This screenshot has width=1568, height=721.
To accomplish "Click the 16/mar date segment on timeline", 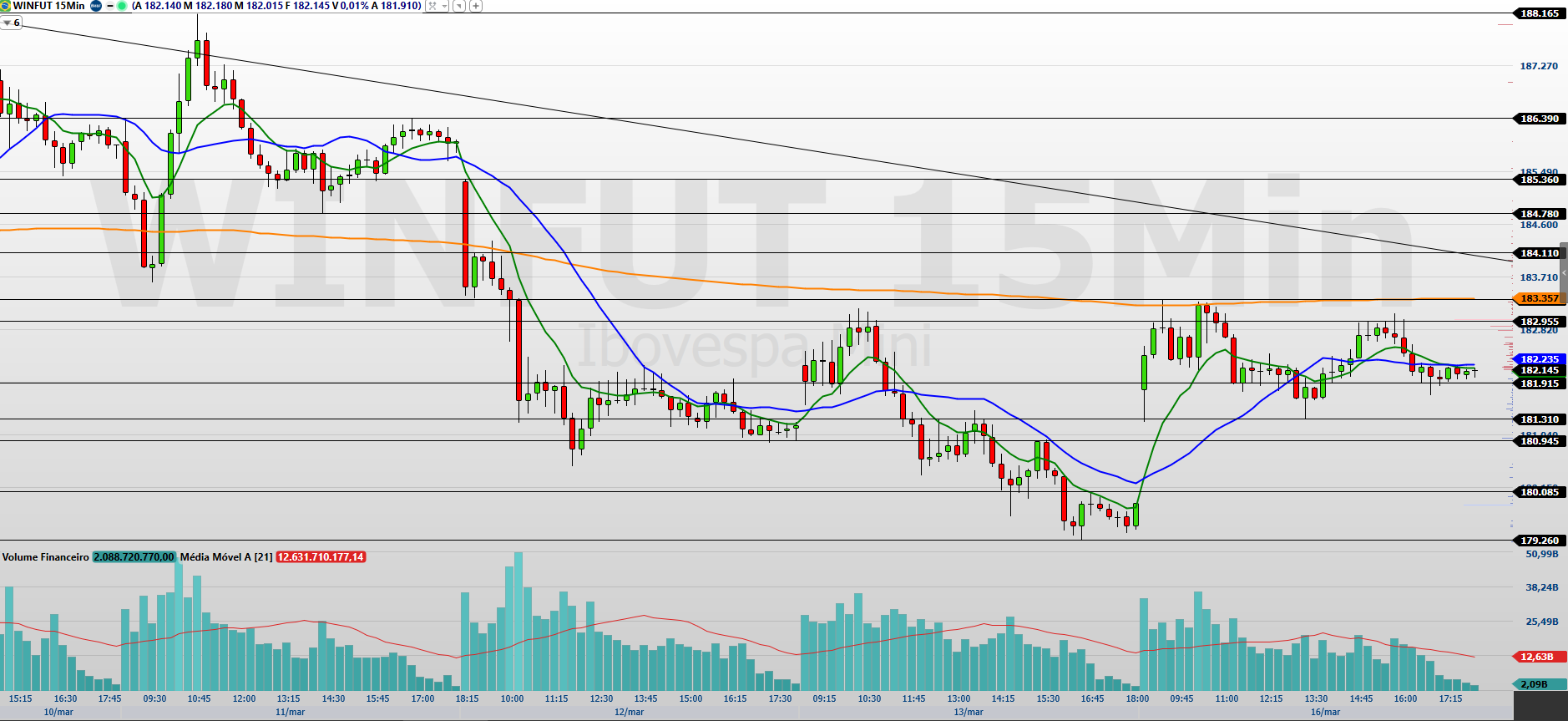I will (1325, 713).
